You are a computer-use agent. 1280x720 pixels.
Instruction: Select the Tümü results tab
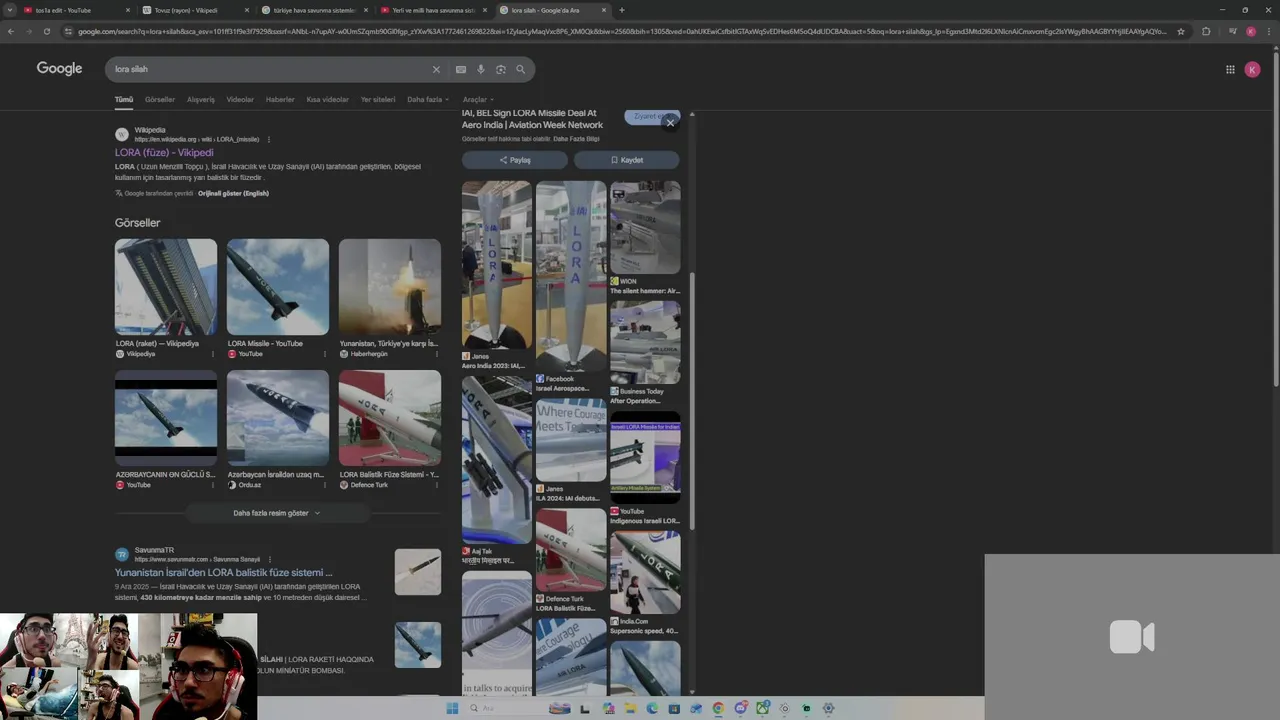124,99
